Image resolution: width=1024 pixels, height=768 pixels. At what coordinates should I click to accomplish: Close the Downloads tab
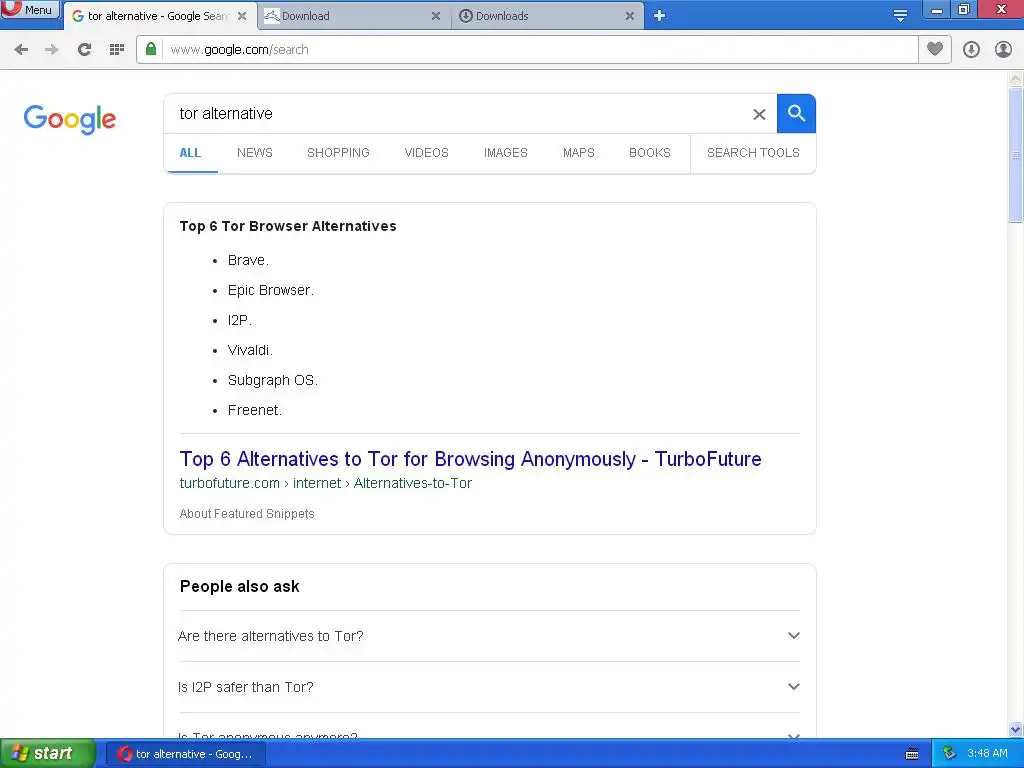coord(630,16)
